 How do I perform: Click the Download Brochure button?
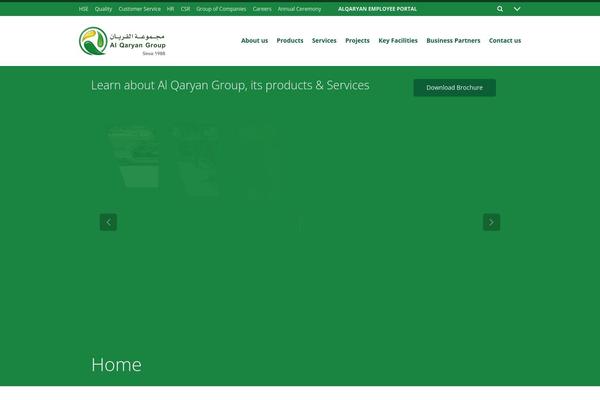[x=455, y=88]
